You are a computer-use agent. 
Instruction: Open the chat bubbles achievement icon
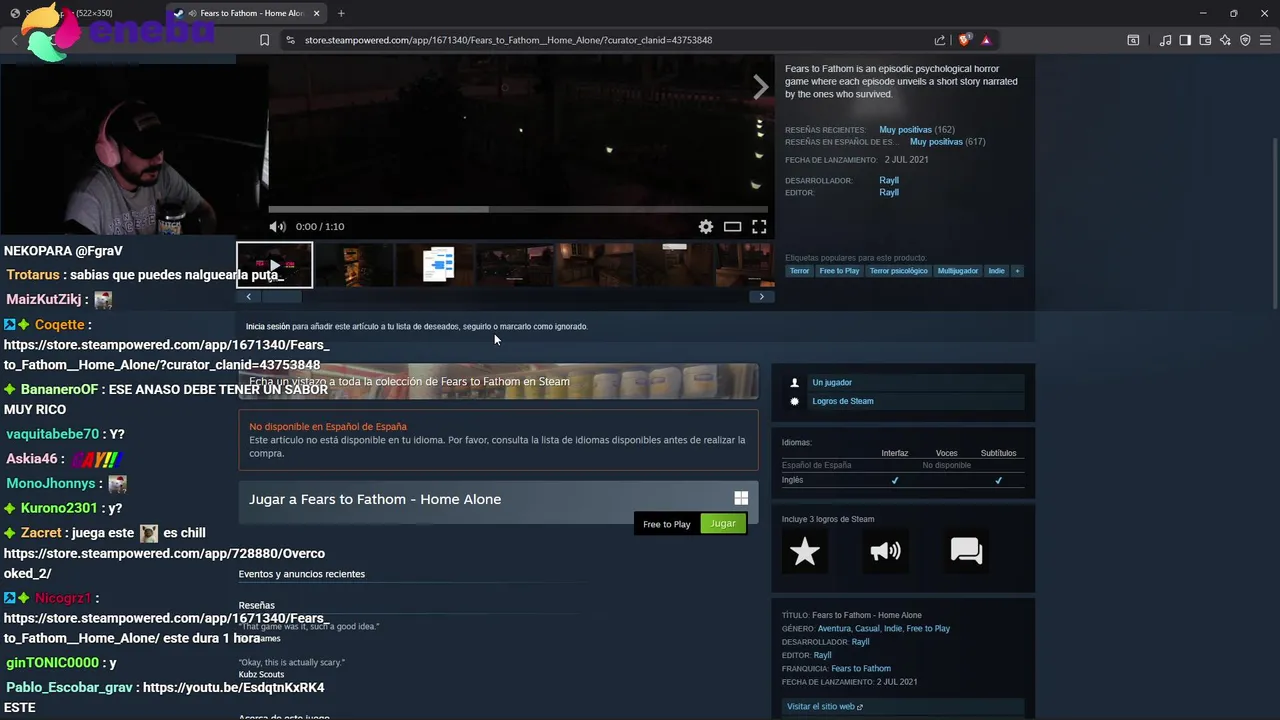click(x=966, y=551)
